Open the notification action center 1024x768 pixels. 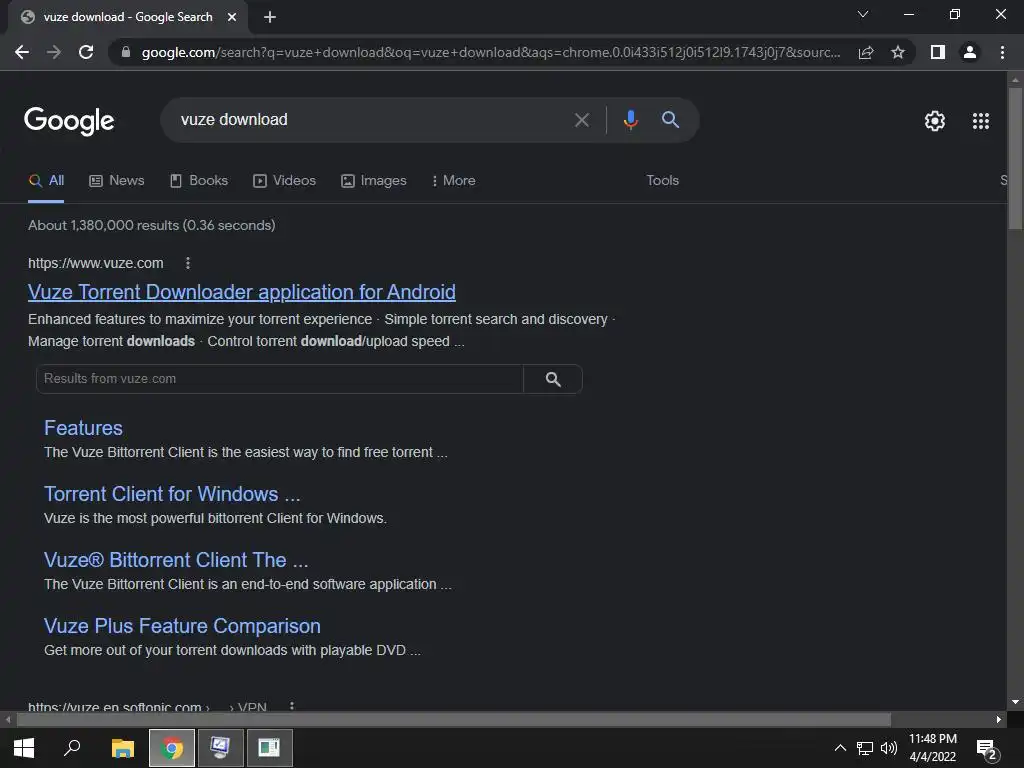(x=987, y=749)
